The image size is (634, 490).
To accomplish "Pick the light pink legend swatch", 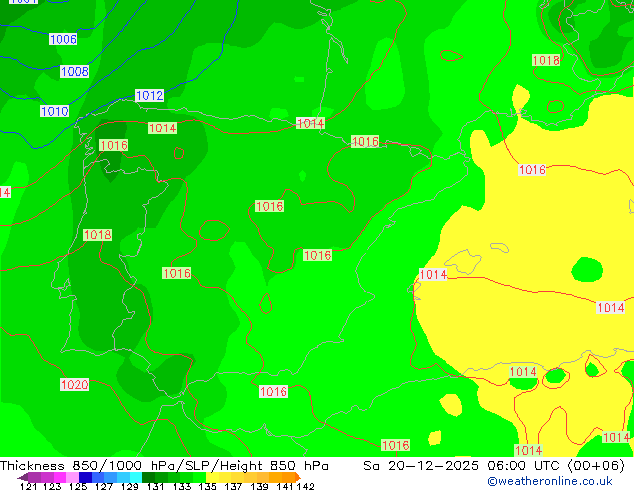I will pos(72,477).
